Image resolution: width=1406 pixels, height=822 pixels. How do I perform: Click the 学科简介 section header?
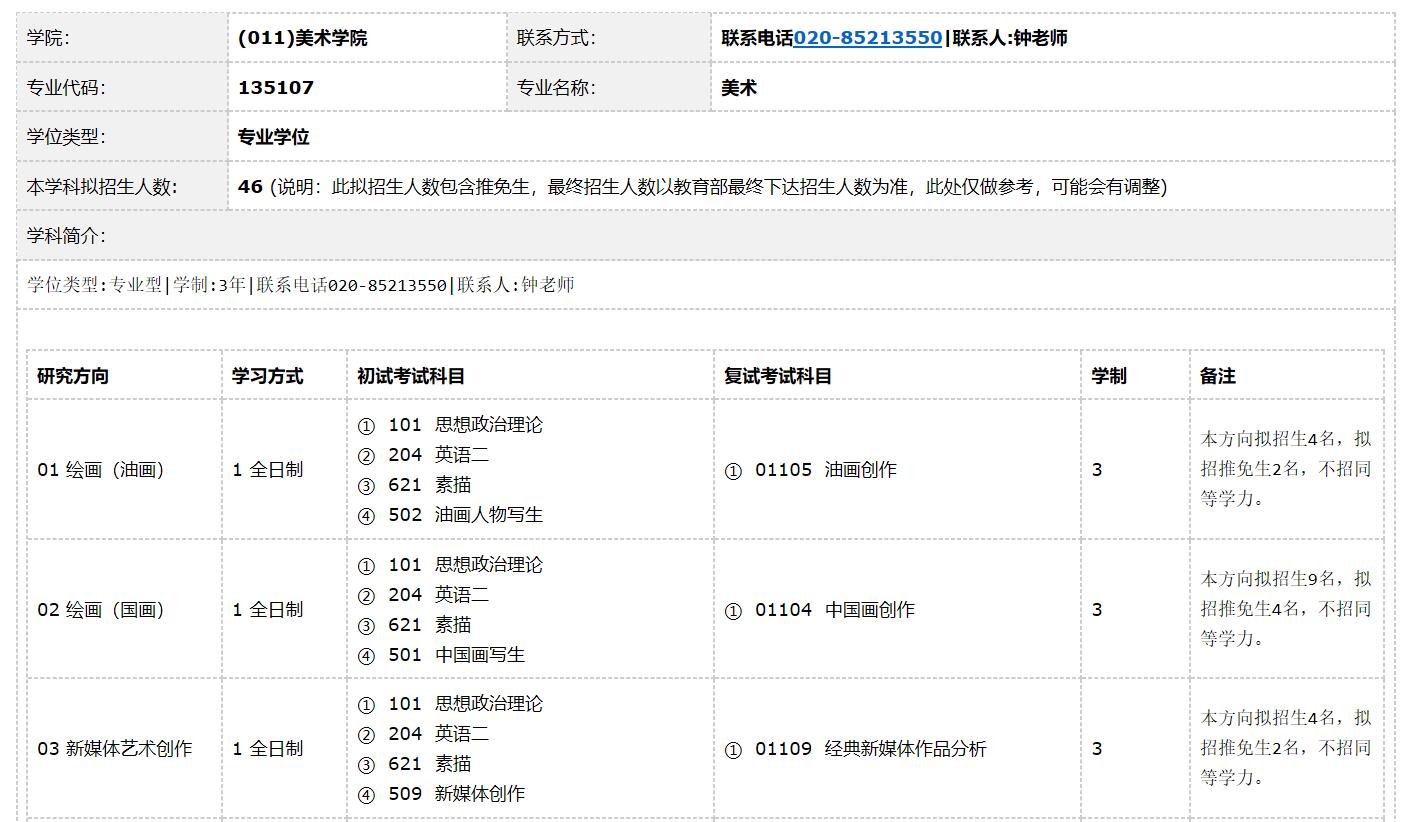click(x=66, y=236)
